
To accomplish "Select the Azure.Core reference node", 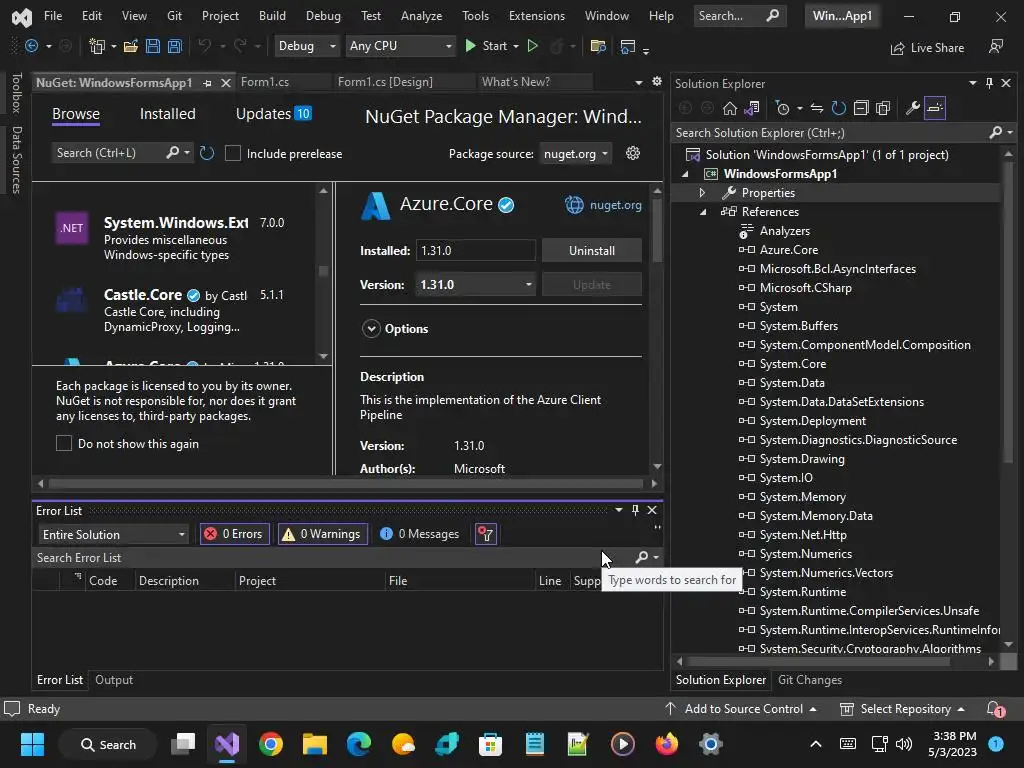I will click(x=789, y=249).
